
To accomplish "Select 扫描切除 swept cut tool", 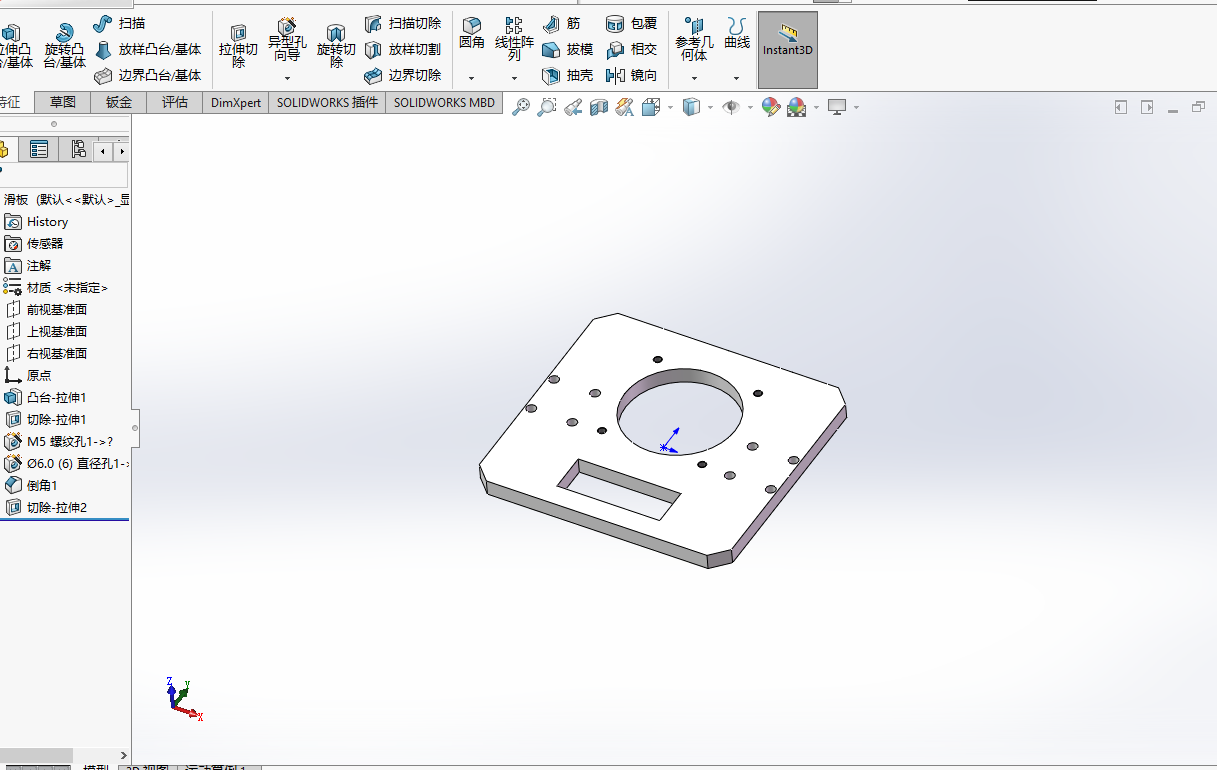I will [x=402, y=23].
